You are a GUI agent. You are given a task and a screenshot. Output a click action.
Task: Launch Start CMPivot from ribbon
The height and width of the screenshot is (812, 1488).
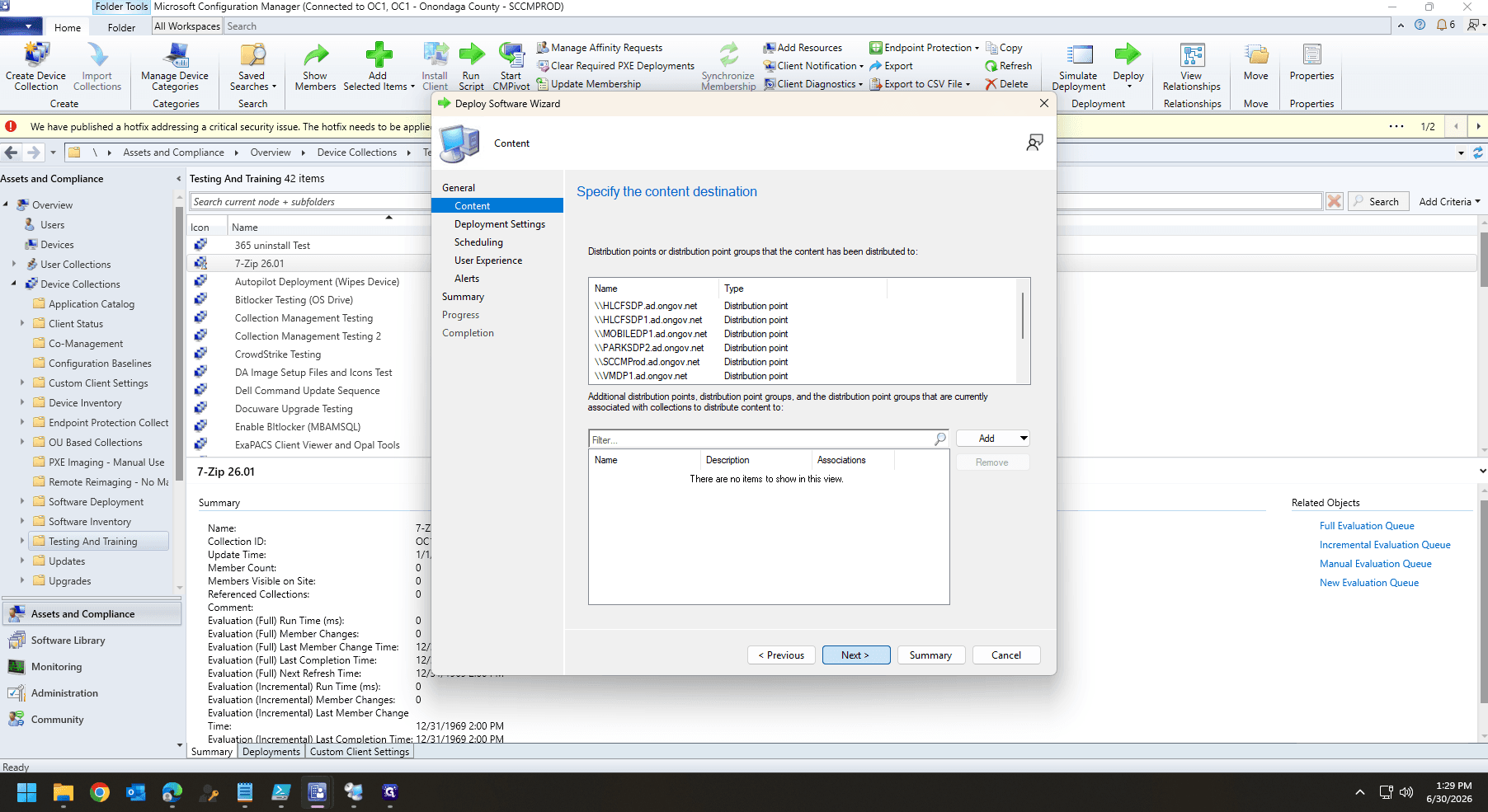click(x=511, y=66)
